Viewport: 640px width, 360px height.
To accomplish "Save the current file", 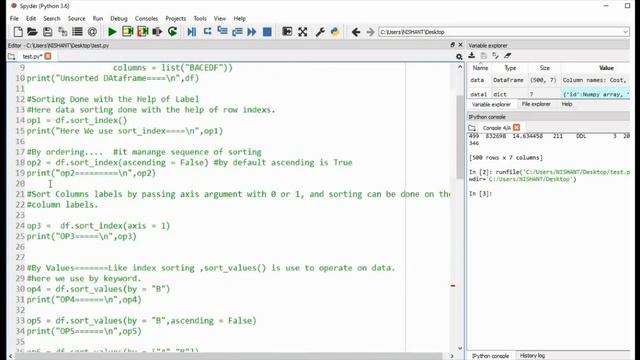I will pyautogui.click(x=47, y=32).
